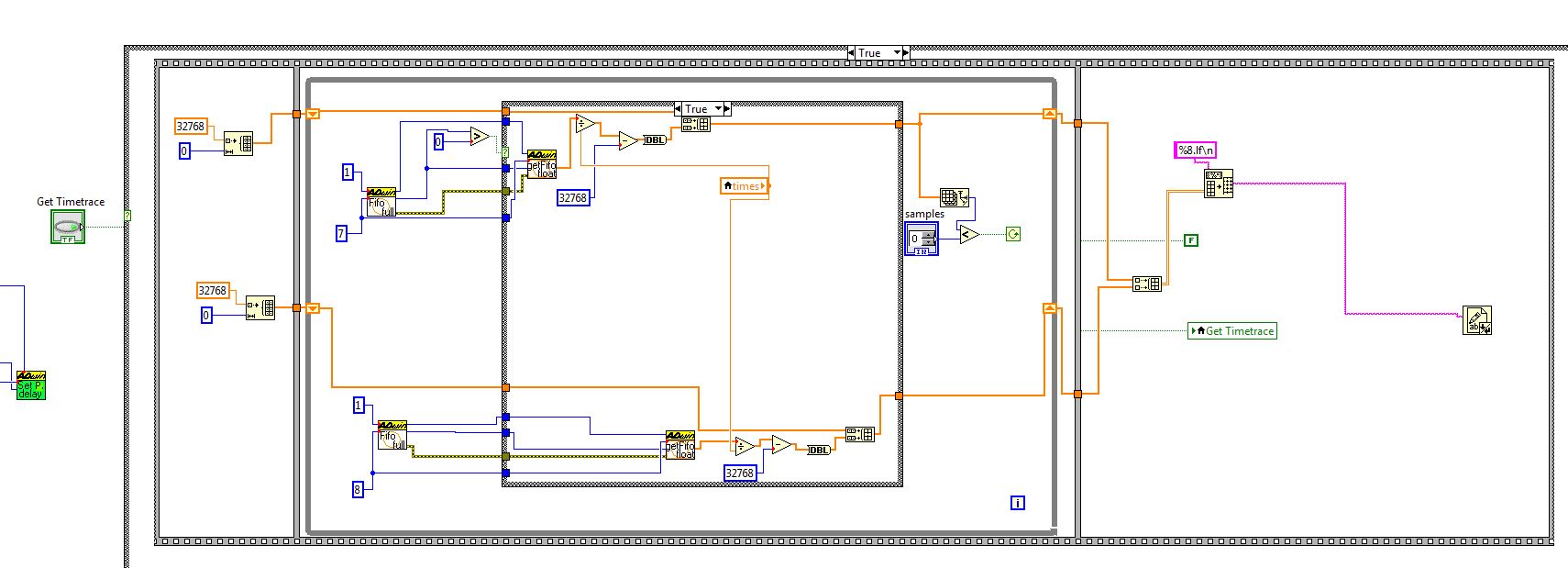Select the Build Array in the right frame

(1148, 284)
